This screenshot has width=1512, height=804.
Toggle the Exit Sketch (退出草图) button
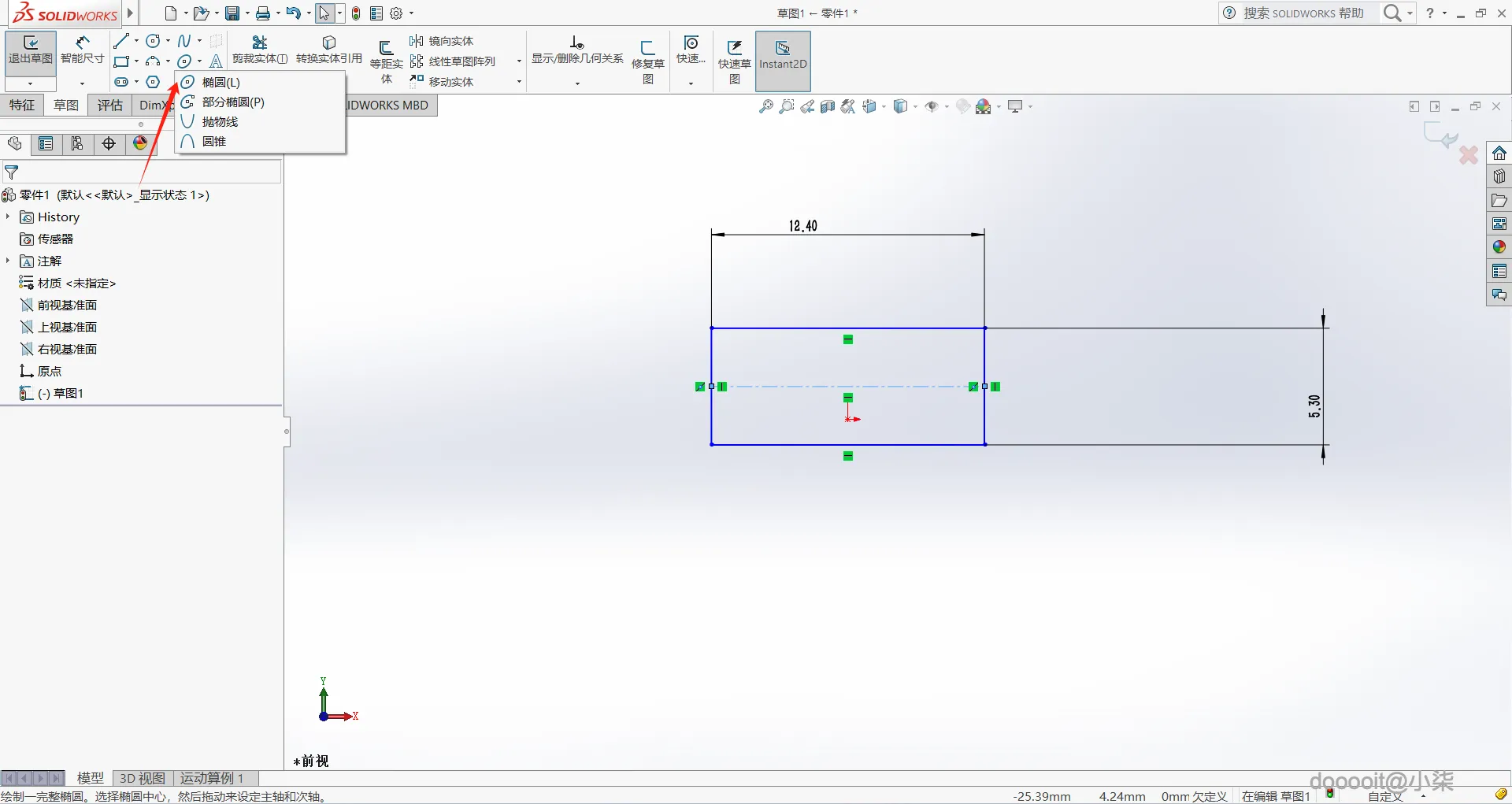click(31, 54)
